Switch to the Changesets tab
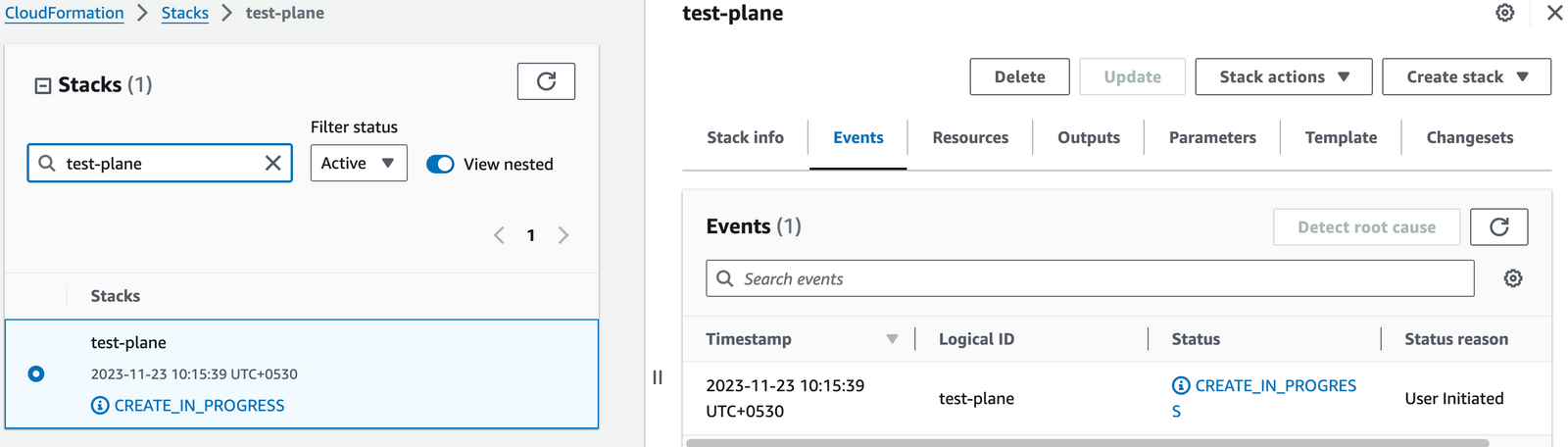 click(1470, 137)
